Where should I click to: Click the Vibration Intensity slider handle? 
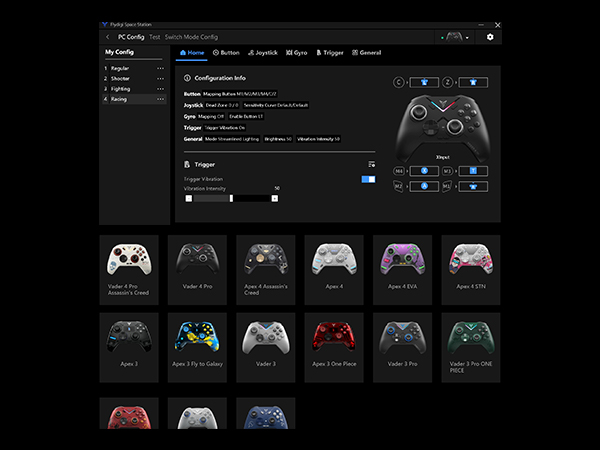[x=231, y=198]
